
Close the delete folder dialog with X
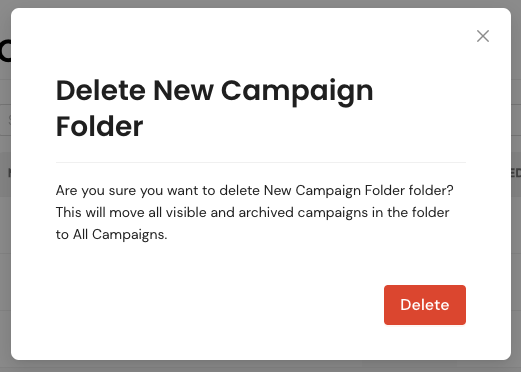483,36
